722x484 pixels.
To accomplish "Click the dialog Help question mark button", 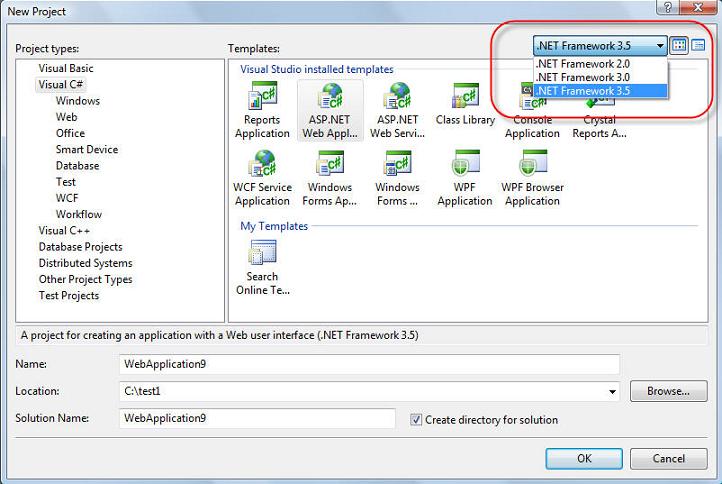I will tap(668, 7).
